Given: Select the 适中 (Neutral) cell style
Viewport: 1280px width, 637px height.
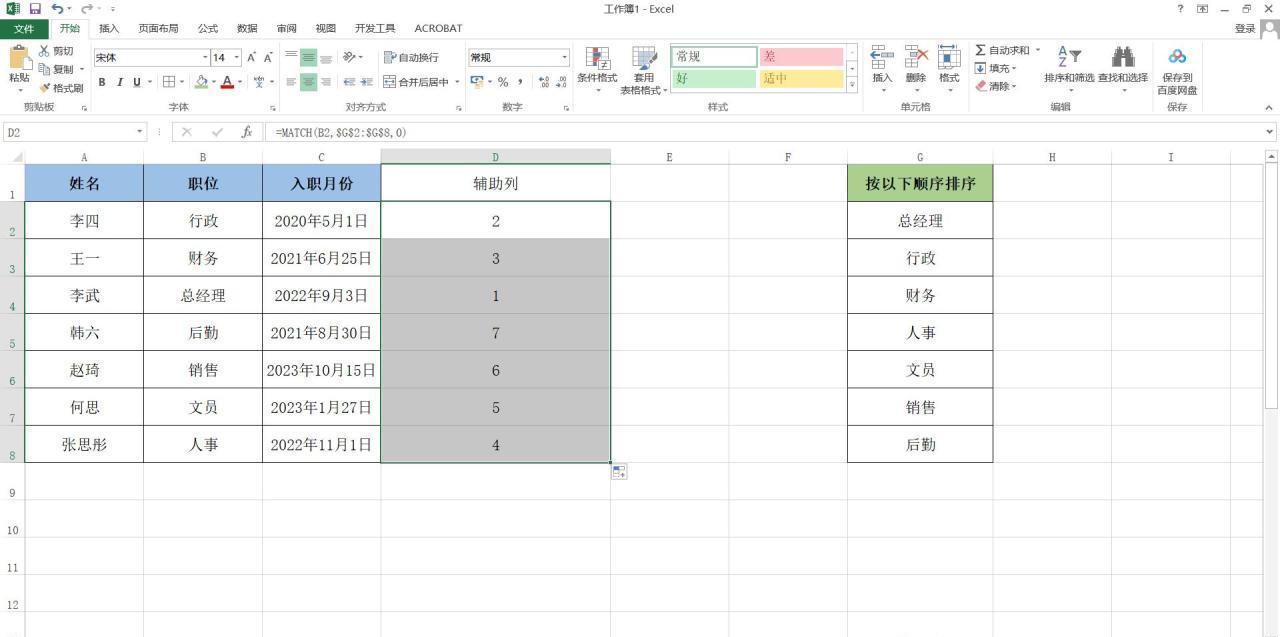Looking at the screenshot, I should (x=801, y=78).
